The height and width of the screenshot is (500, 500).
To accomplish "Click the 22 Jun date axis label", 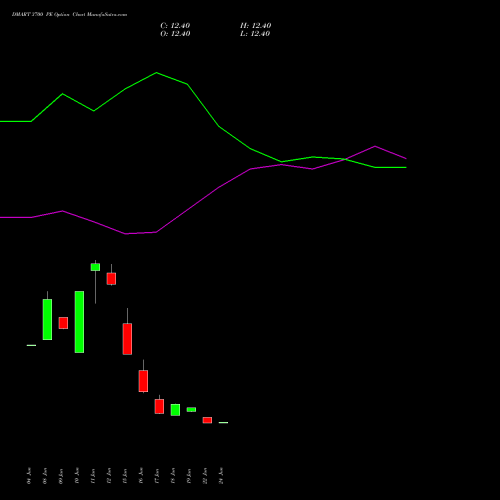I will (x=205, y=476).
